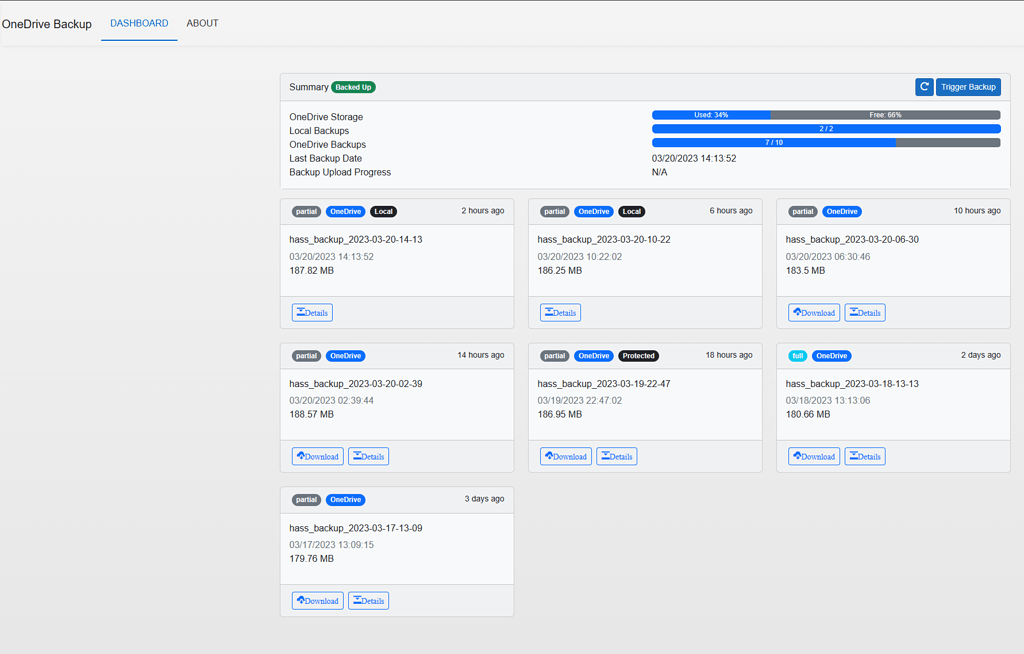Open Details for hass_backup_2023-03-17-13-09
Screen dimensions: 1024x654
(x=368, y=600)
